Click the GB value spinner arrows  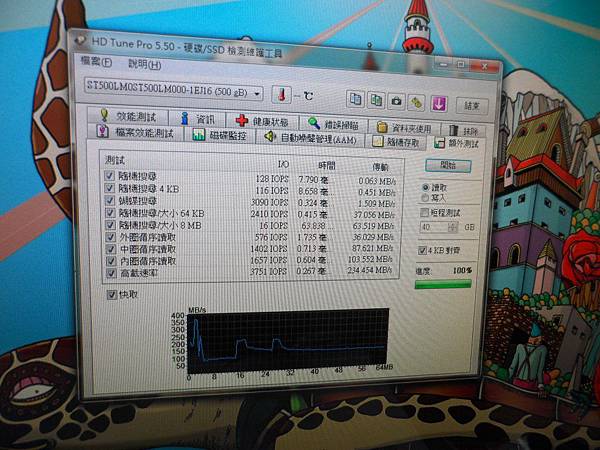point(453,227)
